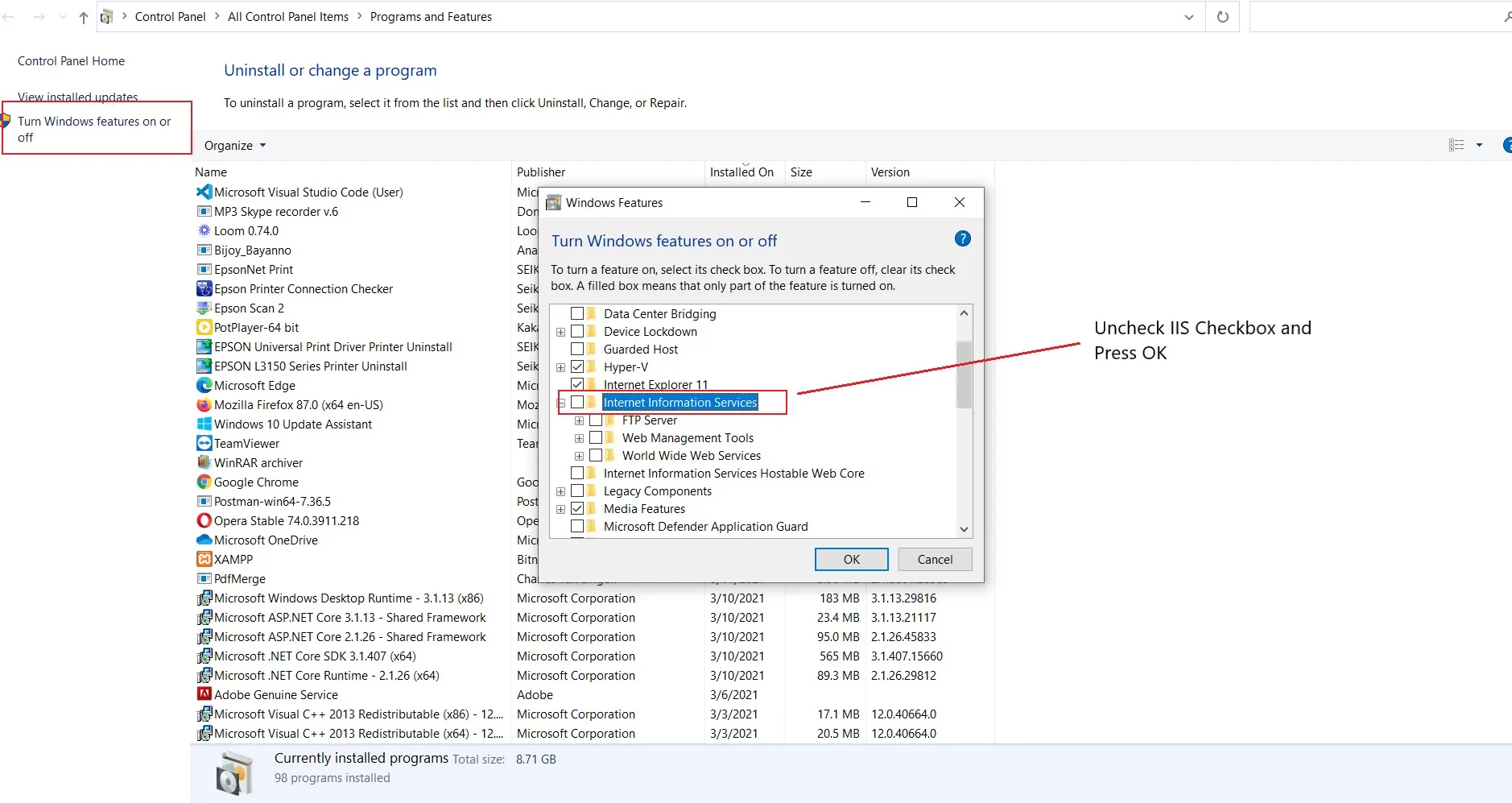Click the Up navigation arrow
The image size is (1512, 803).
coord(84,17)
